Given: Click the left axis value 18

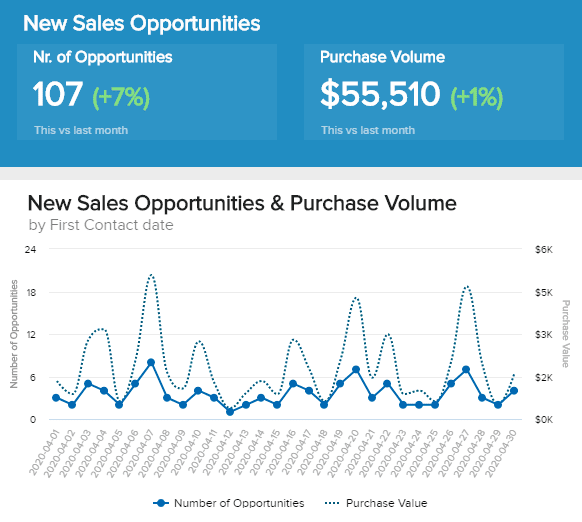Looking at the screenshot, I should click(x=31, y=293).
